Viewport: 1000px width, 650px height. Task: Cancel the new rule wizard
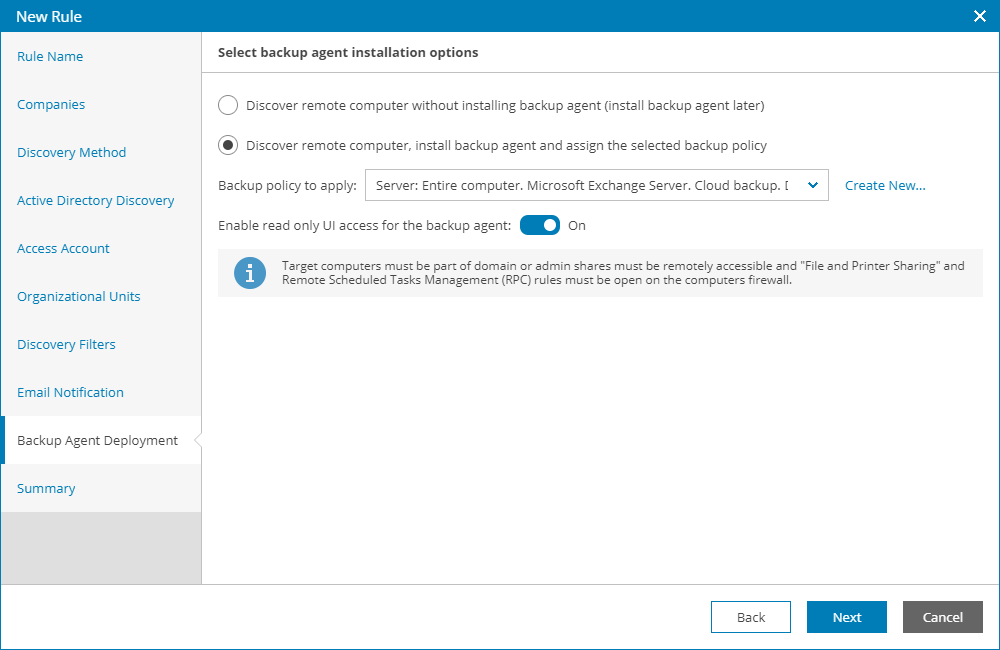tap(943, 617)
